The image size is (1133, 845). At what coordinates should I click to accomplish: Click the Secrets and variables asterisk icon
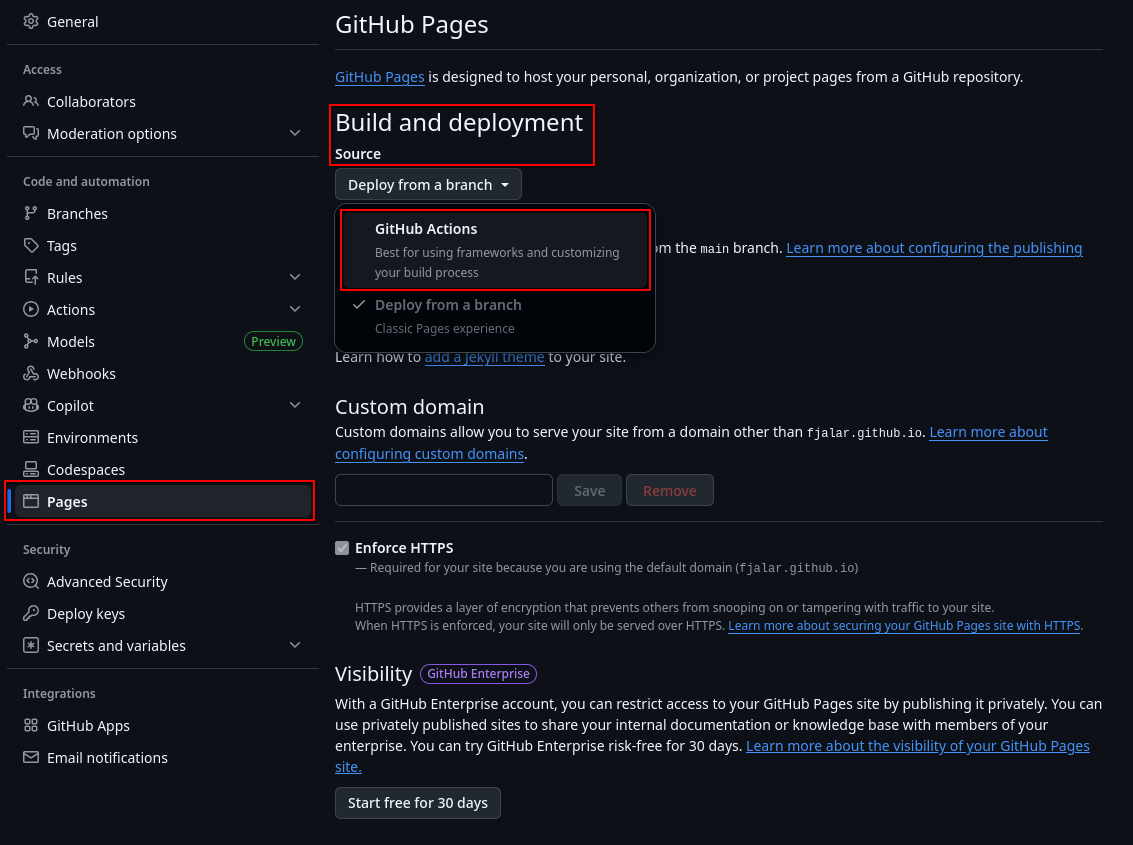point(30,645)
